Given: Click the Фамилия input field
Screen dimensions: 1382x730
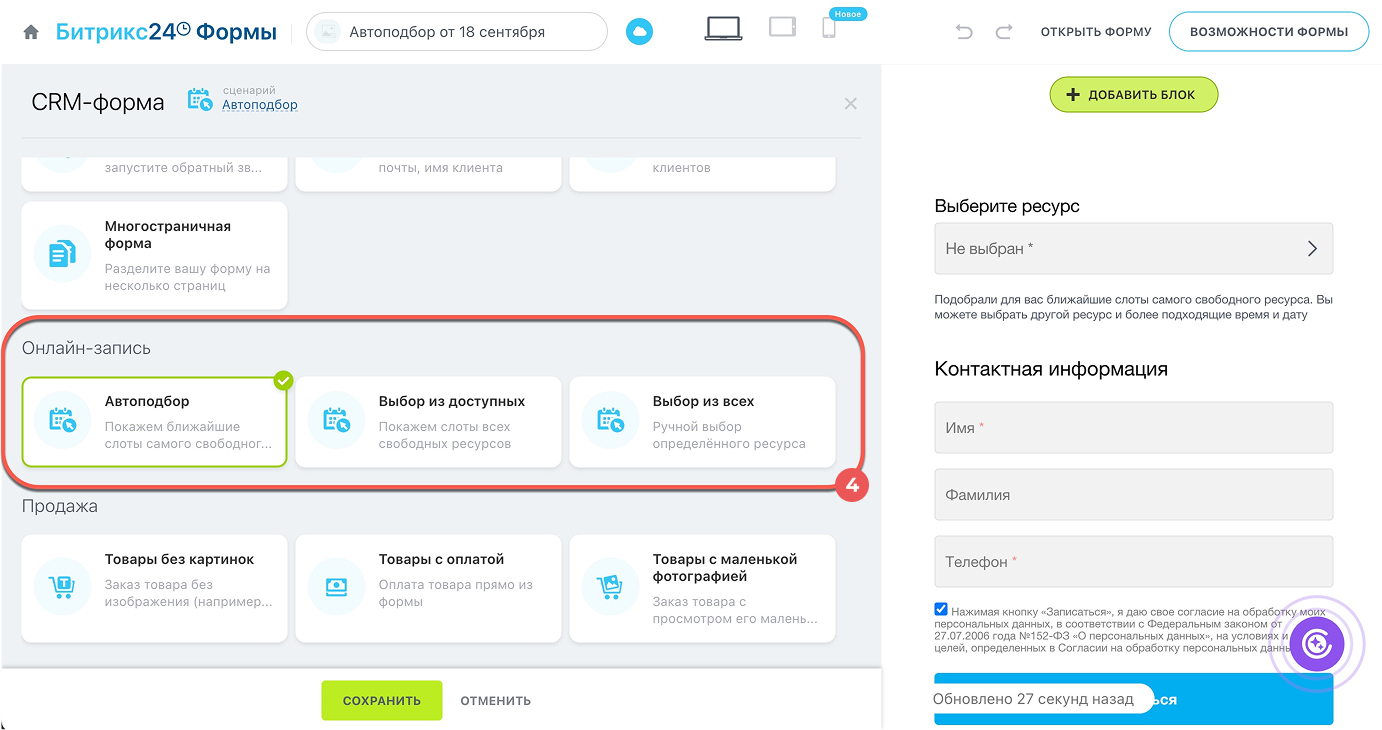Looking at the screenshot, I should tap(1133, 495).
